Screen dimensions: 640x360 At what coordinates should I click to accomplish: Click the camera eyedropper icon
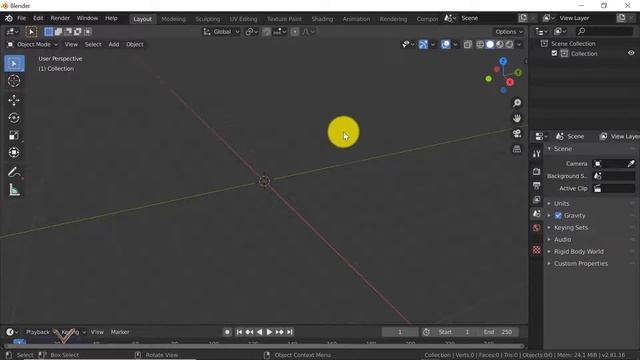[631, 164]
